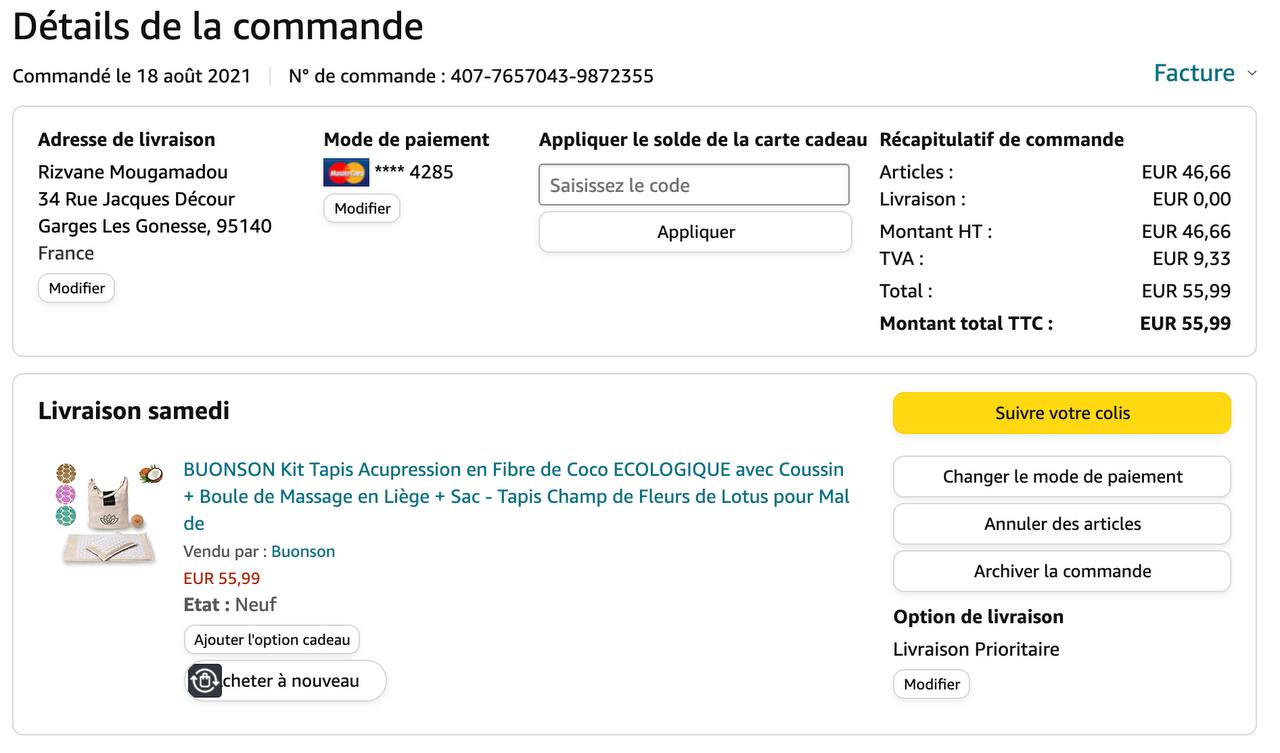Click the buy-again cart refresh icon
Screen dimensions: 1280x753
(x=205, y=681)
